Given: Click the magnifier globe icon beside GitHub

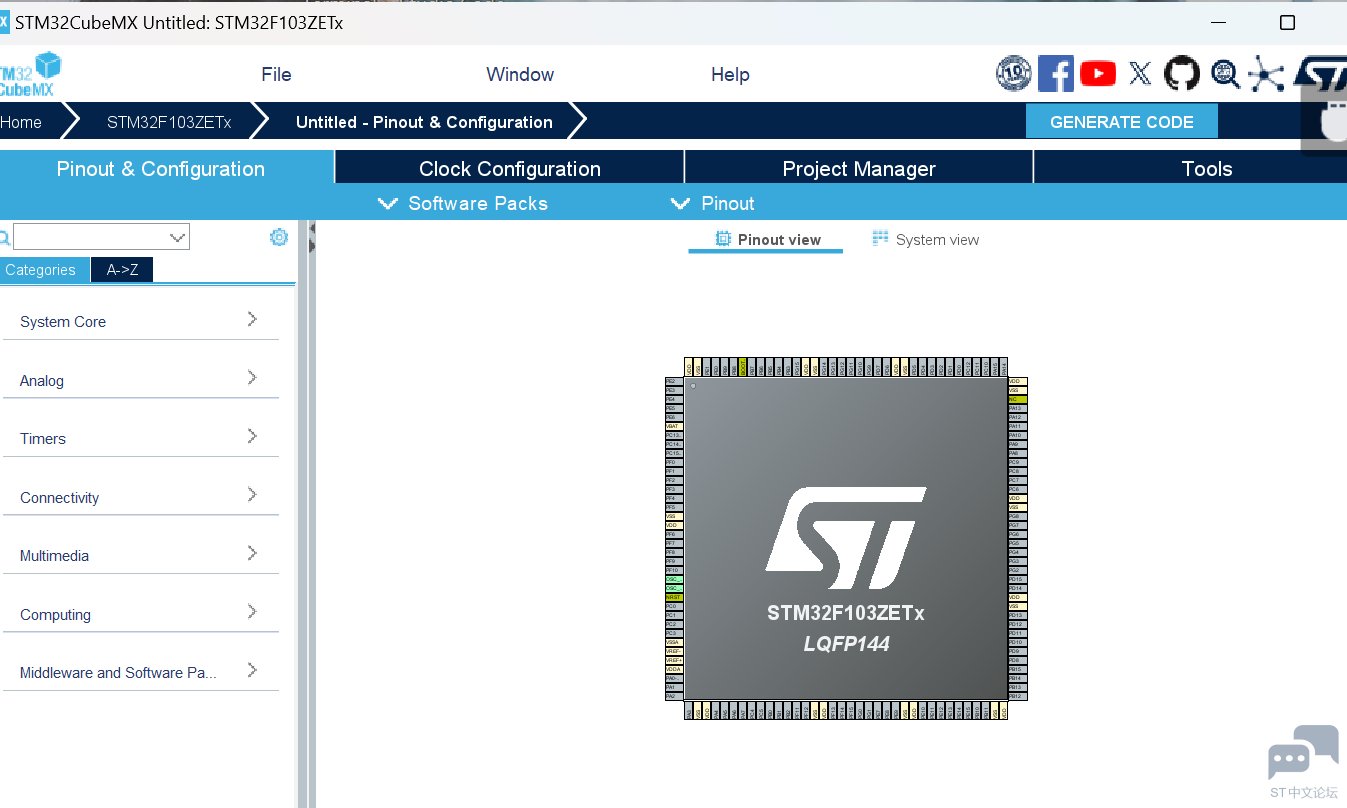Looking at the screenshot, I should (x=1225, y=73).
